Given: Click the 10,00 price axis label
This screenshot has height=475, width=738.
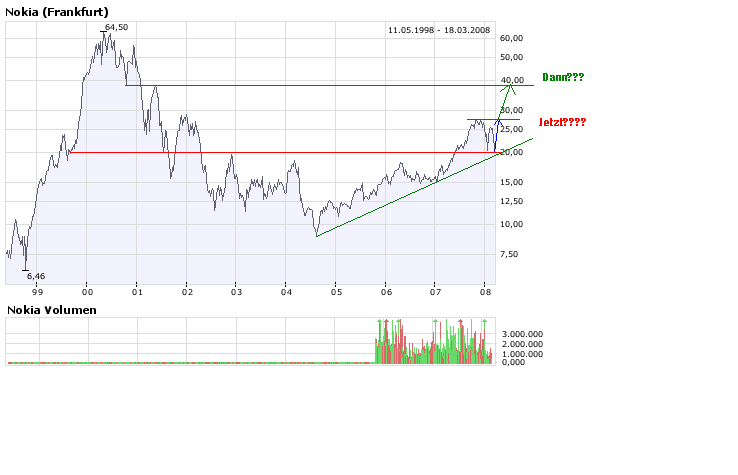Looking at the screenshot, I should [511, 224].
